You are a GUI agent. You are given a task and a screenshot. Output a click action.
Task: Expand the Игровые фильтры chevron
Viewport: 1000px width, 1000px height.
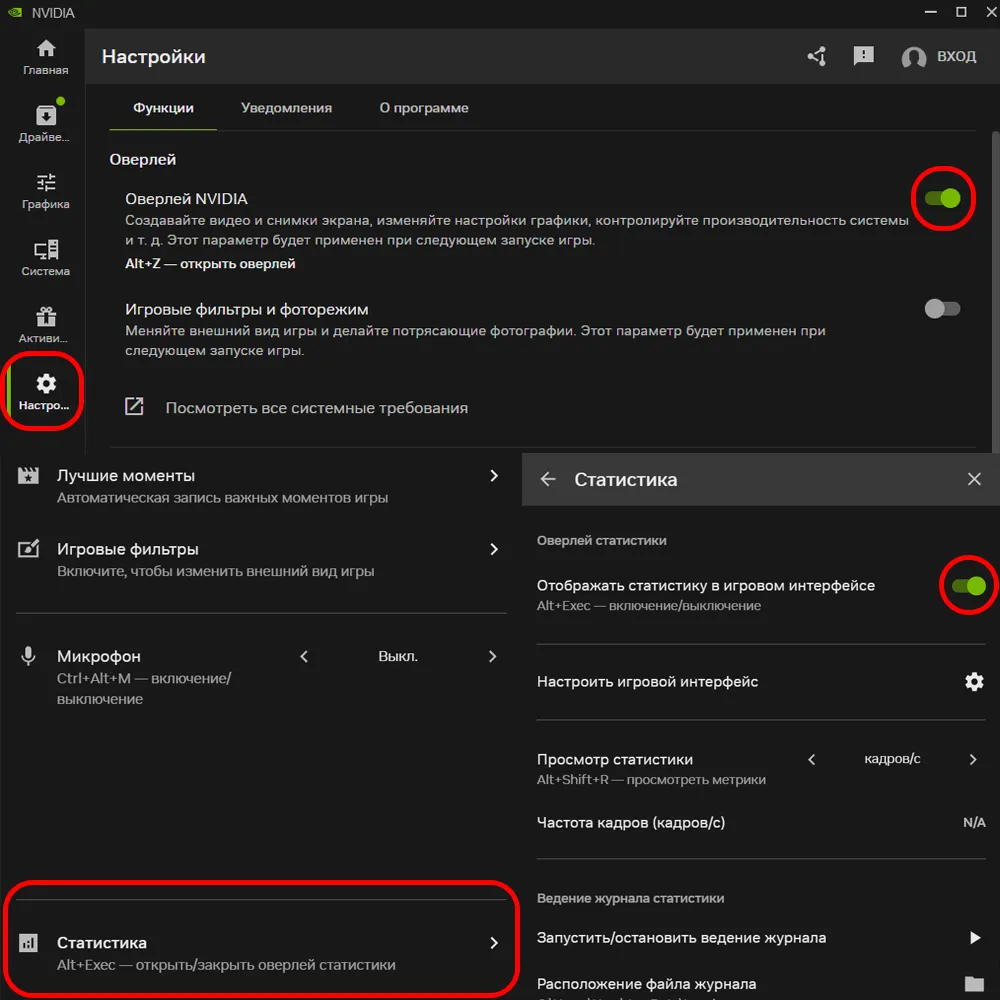pyautogui.click(x=494, y=549)
